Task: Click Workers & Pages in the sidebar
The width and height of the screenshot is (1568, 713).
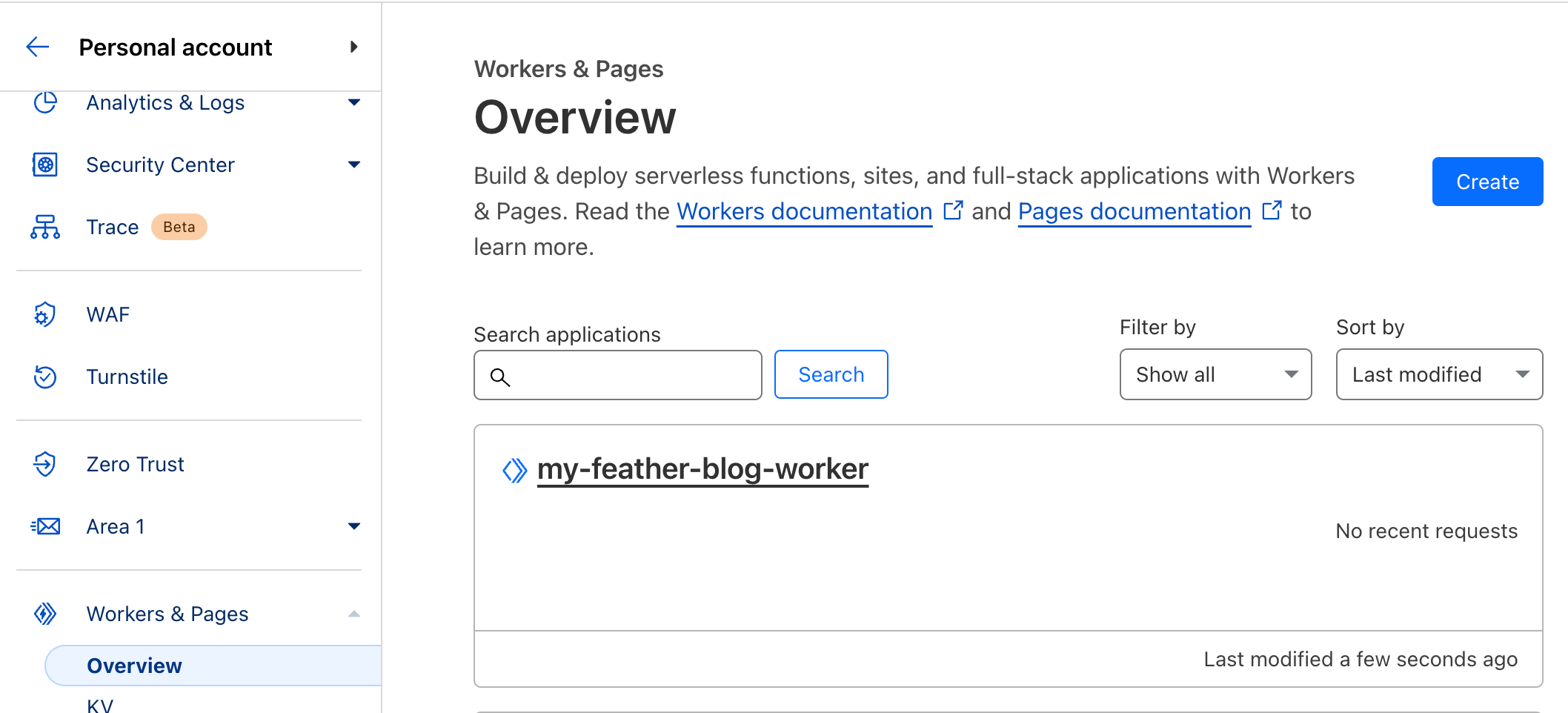Action: click(x=167, y=614)
